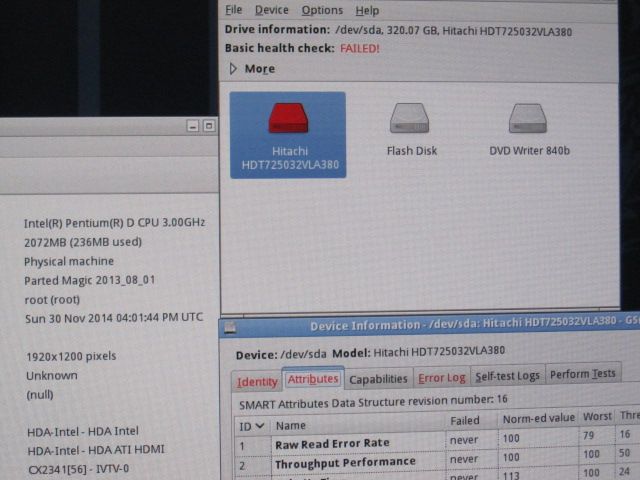Screen dimensions: 640x480
Task: Open the Device menu
Action: [x=271, y=10]
